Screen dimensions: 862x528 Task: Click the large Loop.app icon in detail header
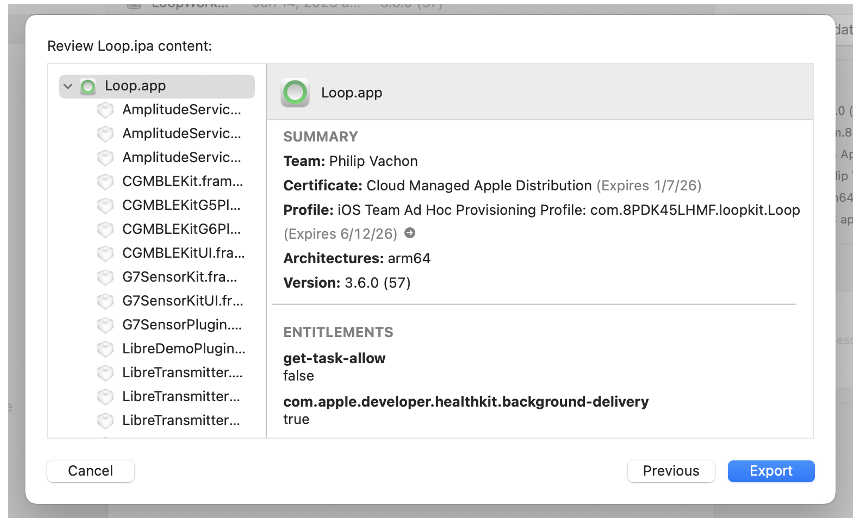coord(295,92)
